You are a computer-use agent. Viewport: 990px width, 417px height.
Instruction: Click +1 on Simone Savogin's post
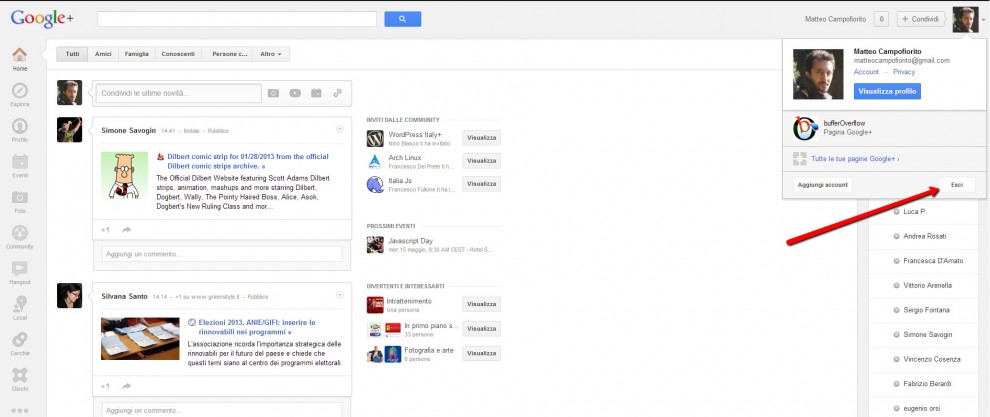105,230
